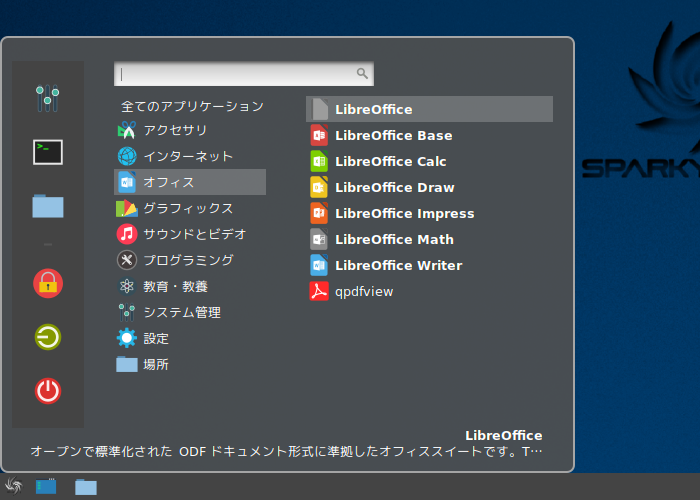
Task: Select the インターネット category
Action: 190,156
